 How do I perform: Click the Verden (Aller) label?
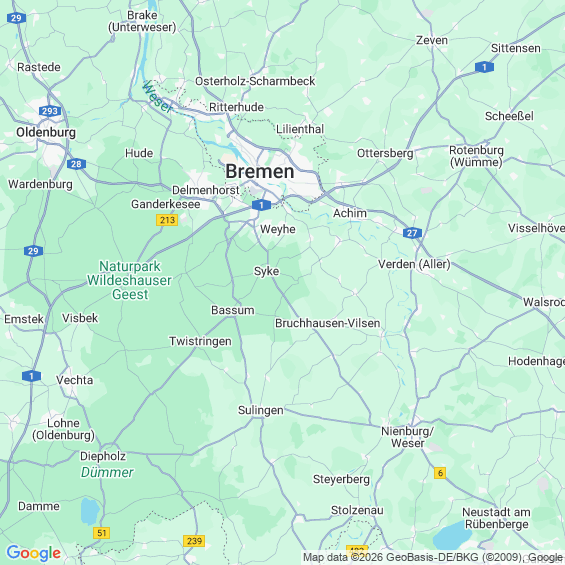coord(414,264)
